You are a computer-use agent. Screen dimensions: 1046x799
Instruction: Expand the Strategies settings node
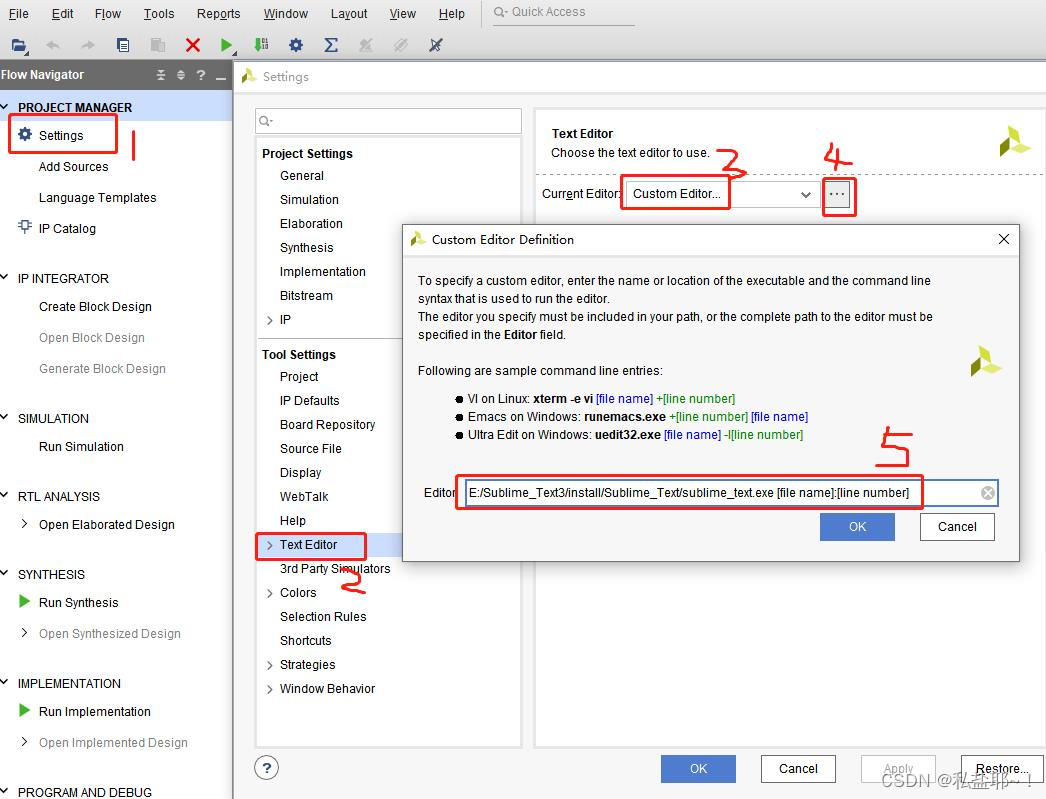coord(270,665)
